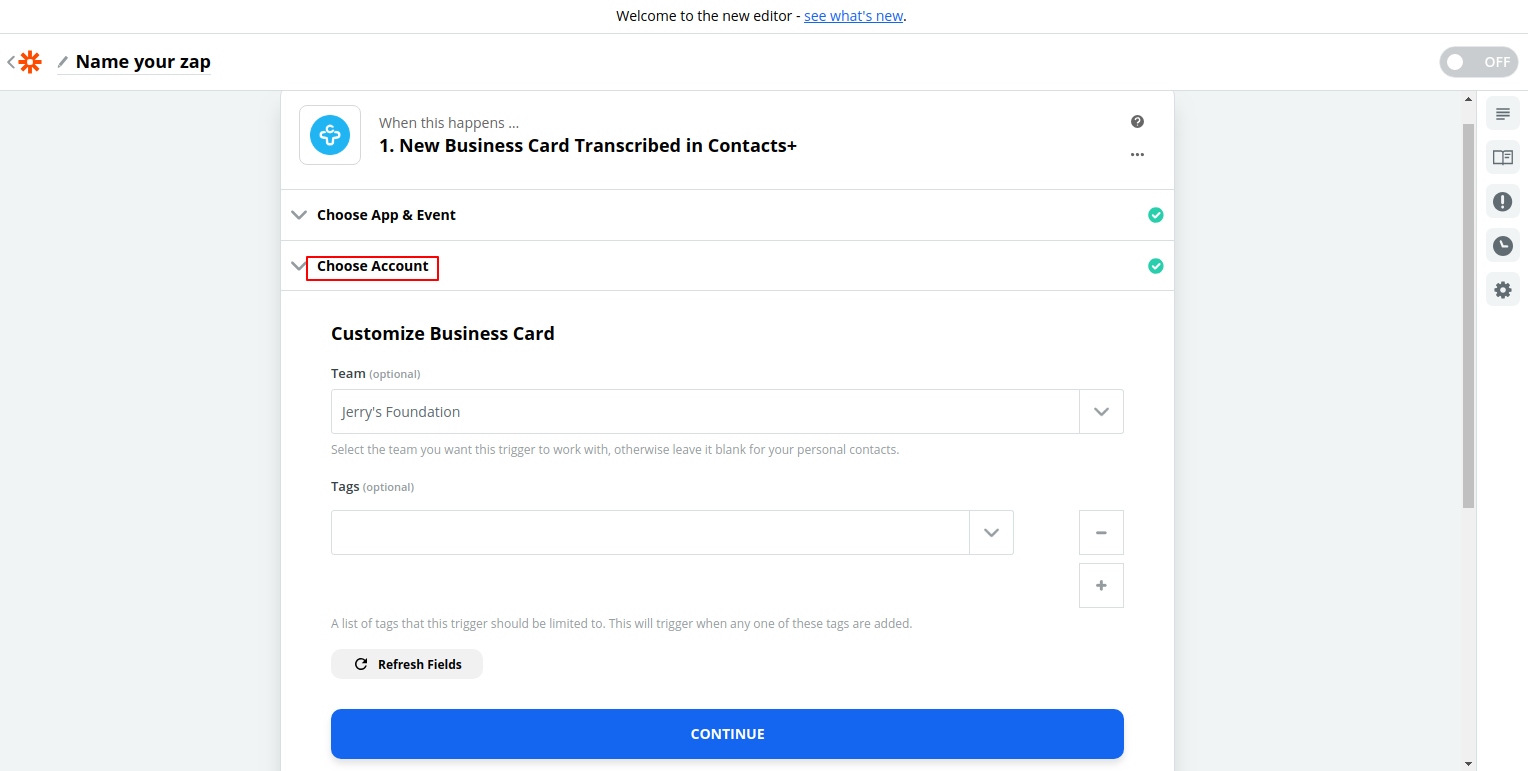Show the issues alert sidebar icon
This screenshot has width=1528, height=771.
tap(1502, 202)
